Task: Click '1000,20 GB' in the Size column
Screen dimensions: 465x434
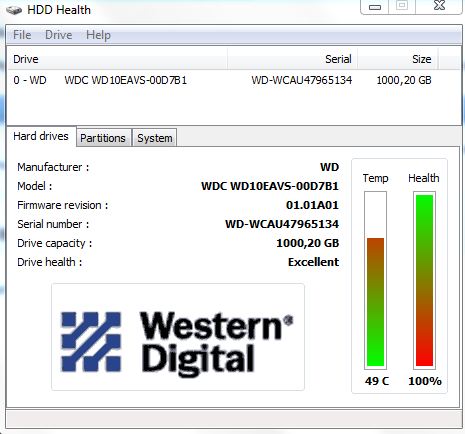Action: coord(404,80)
